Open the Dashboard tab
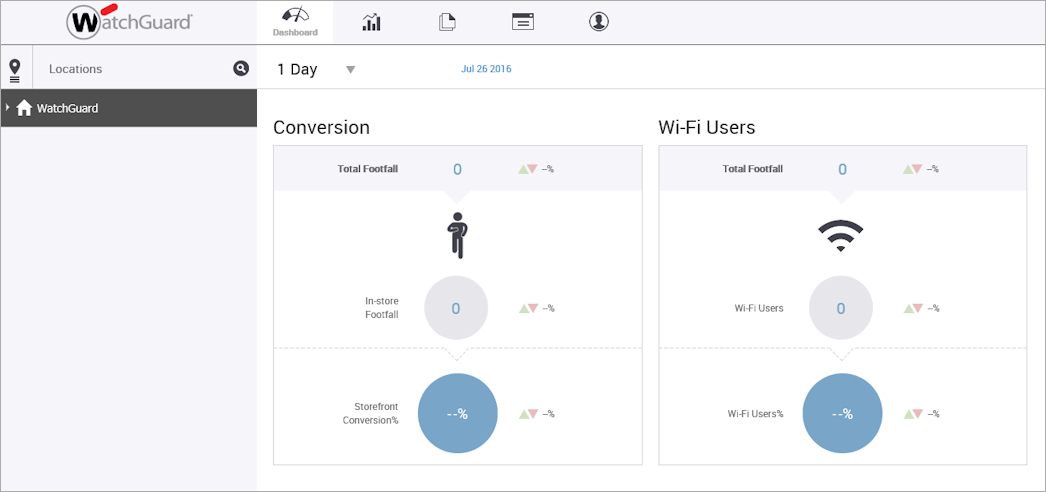1046x492 pixels. 295,23
